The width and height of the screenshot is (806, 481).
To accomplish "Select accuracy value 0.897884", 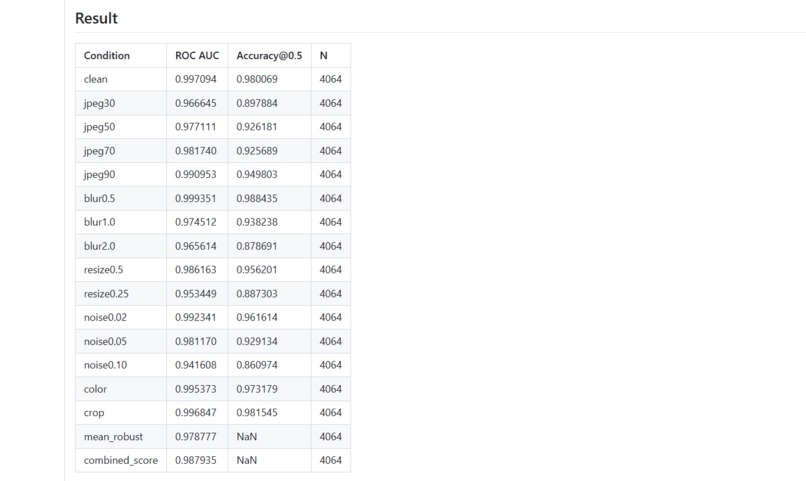I will (257, 103).
